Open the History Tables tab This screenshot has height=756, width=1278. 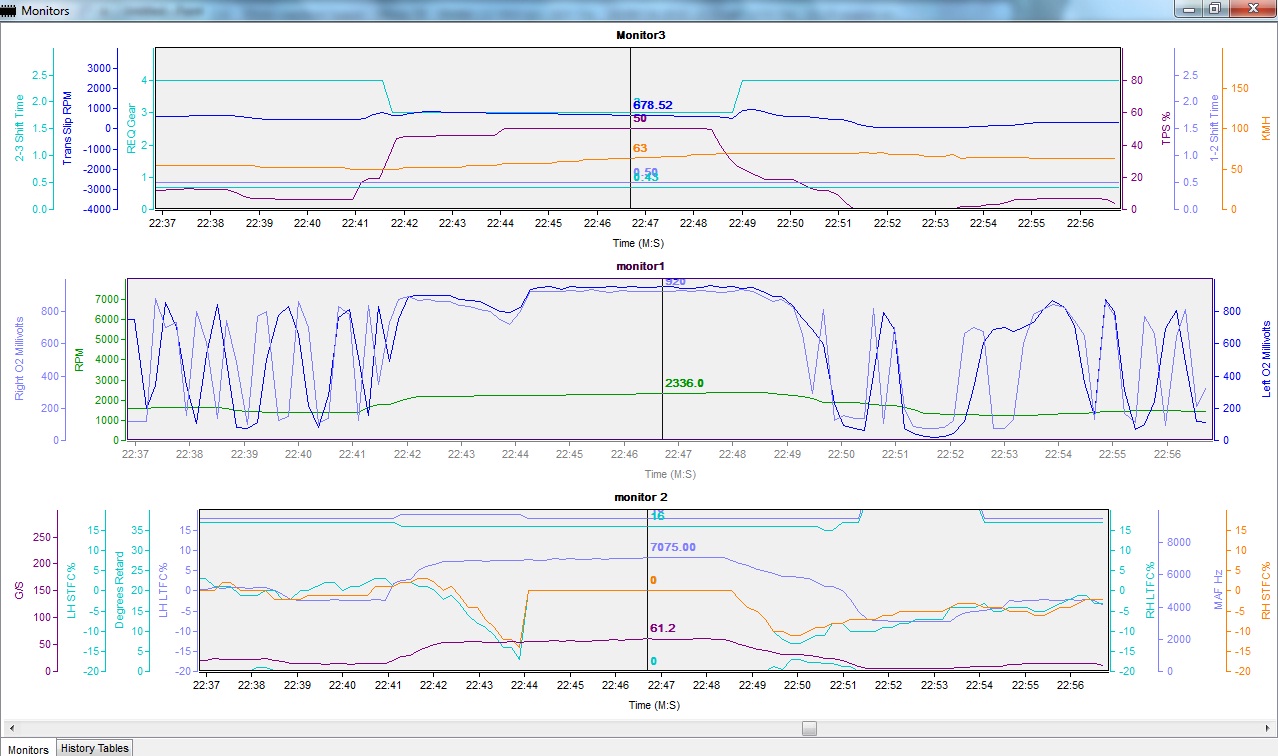tap(94, 747)
